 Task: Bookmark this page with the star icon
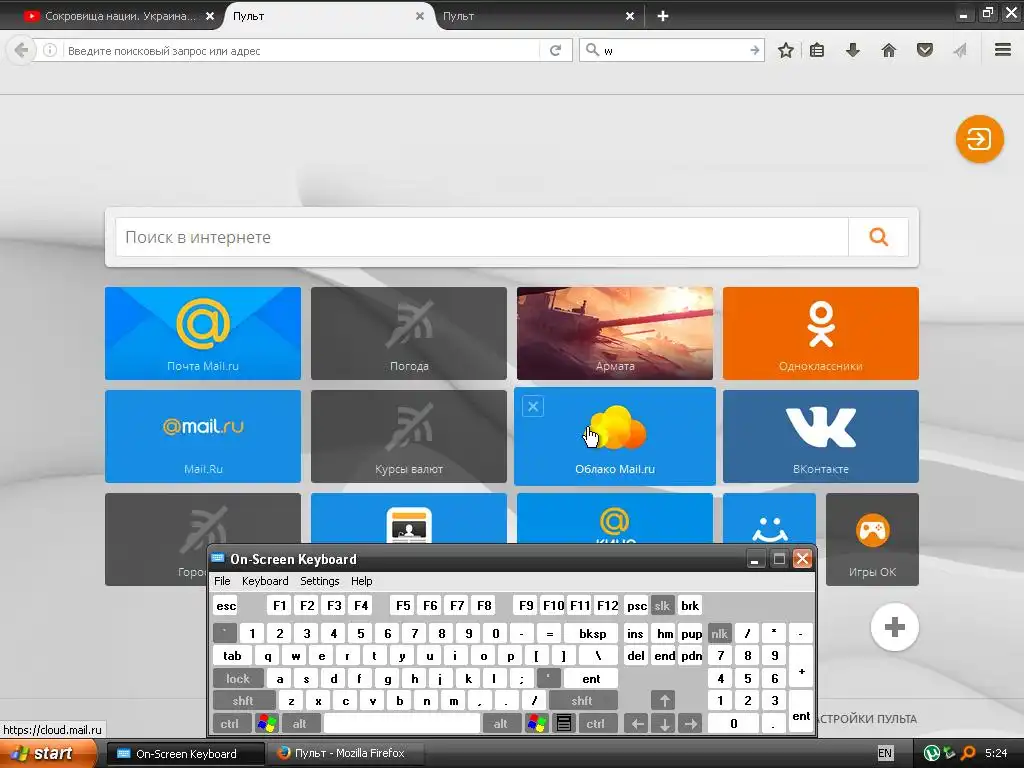pos(786,50)
